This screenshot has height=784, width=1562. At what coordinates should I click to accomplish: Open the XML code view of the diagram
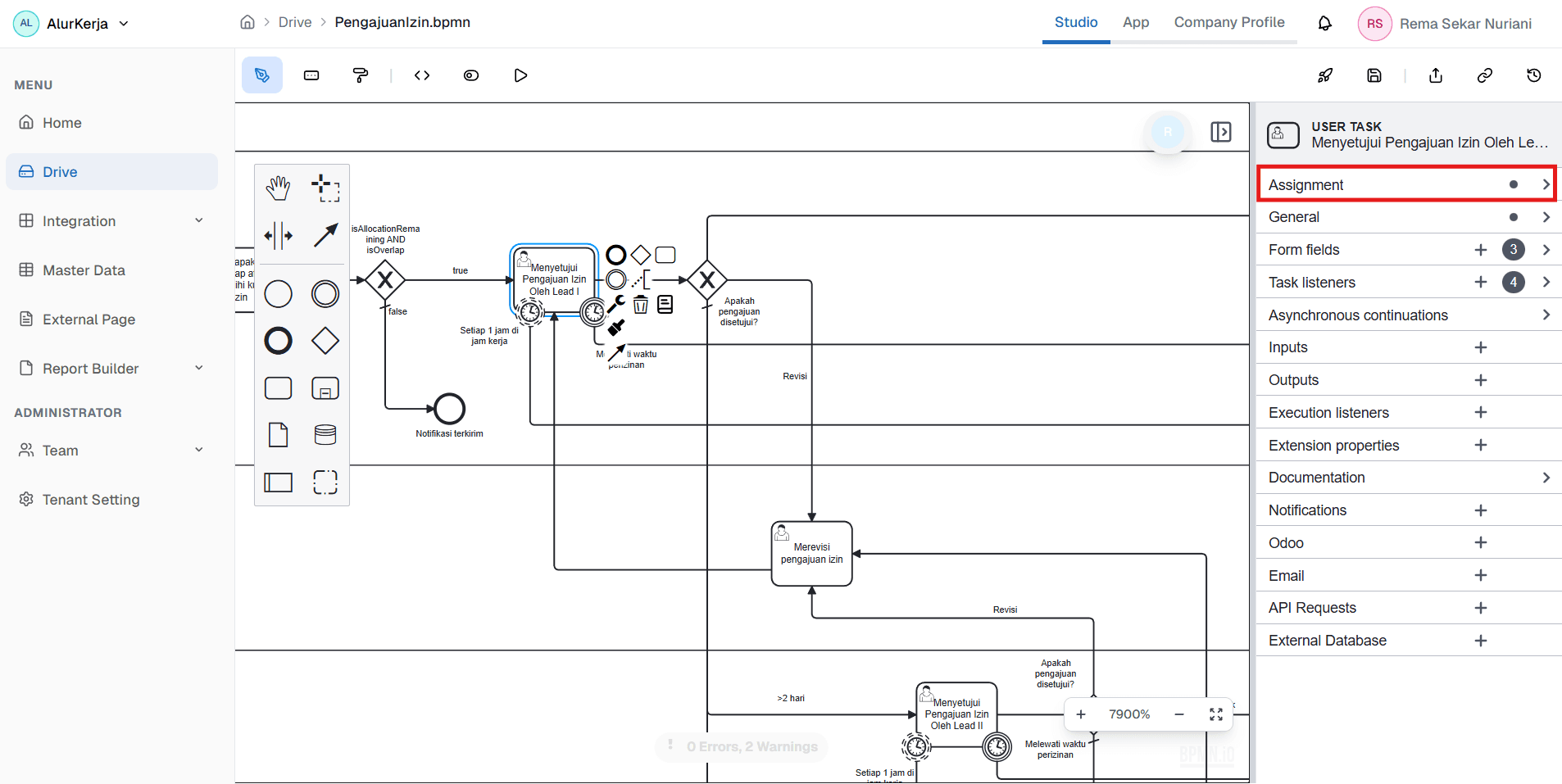[421, 75]
